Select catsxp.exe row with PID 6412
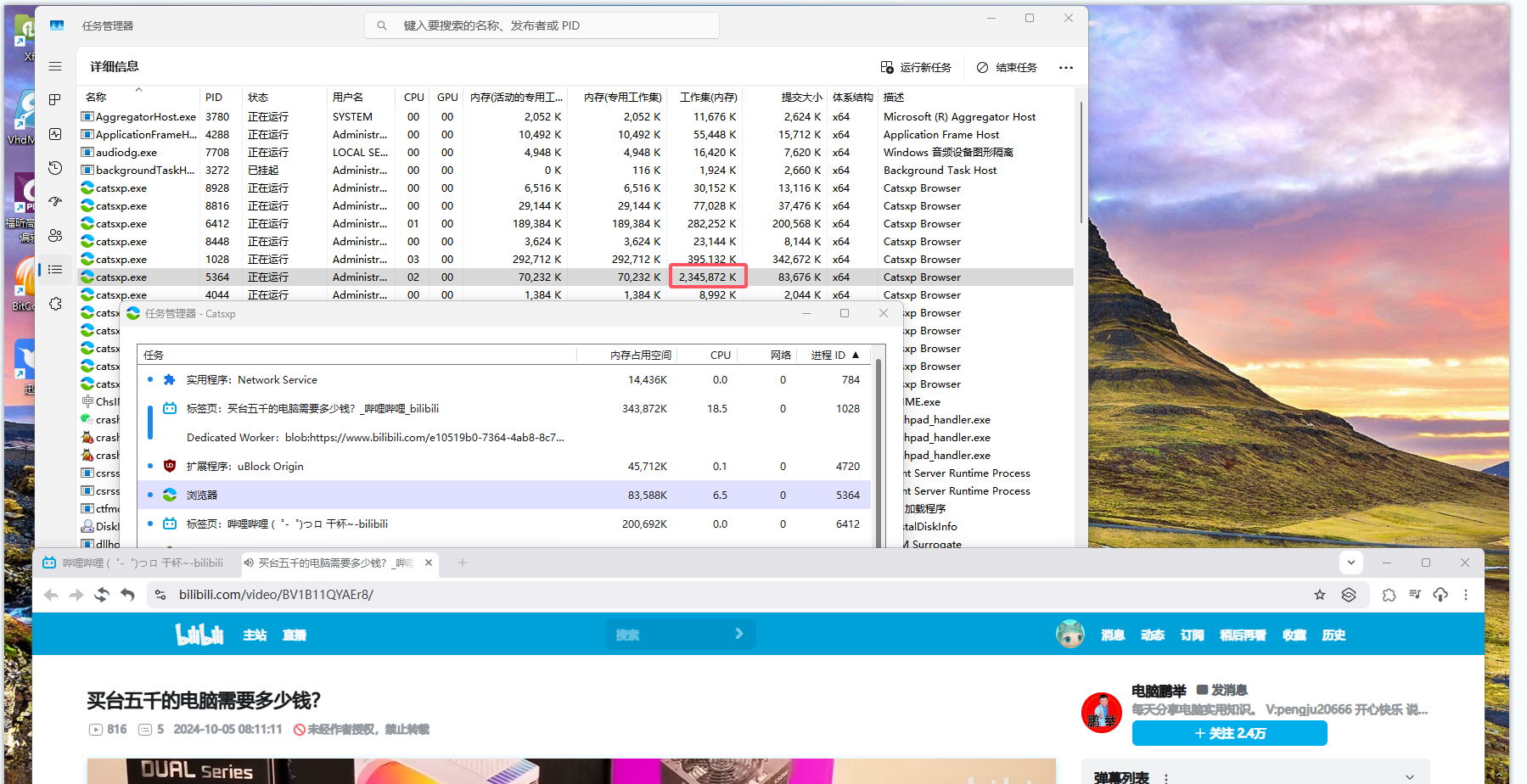This screenshot has width=1527, height=784. pyautogui.click(x=577, y=223)
